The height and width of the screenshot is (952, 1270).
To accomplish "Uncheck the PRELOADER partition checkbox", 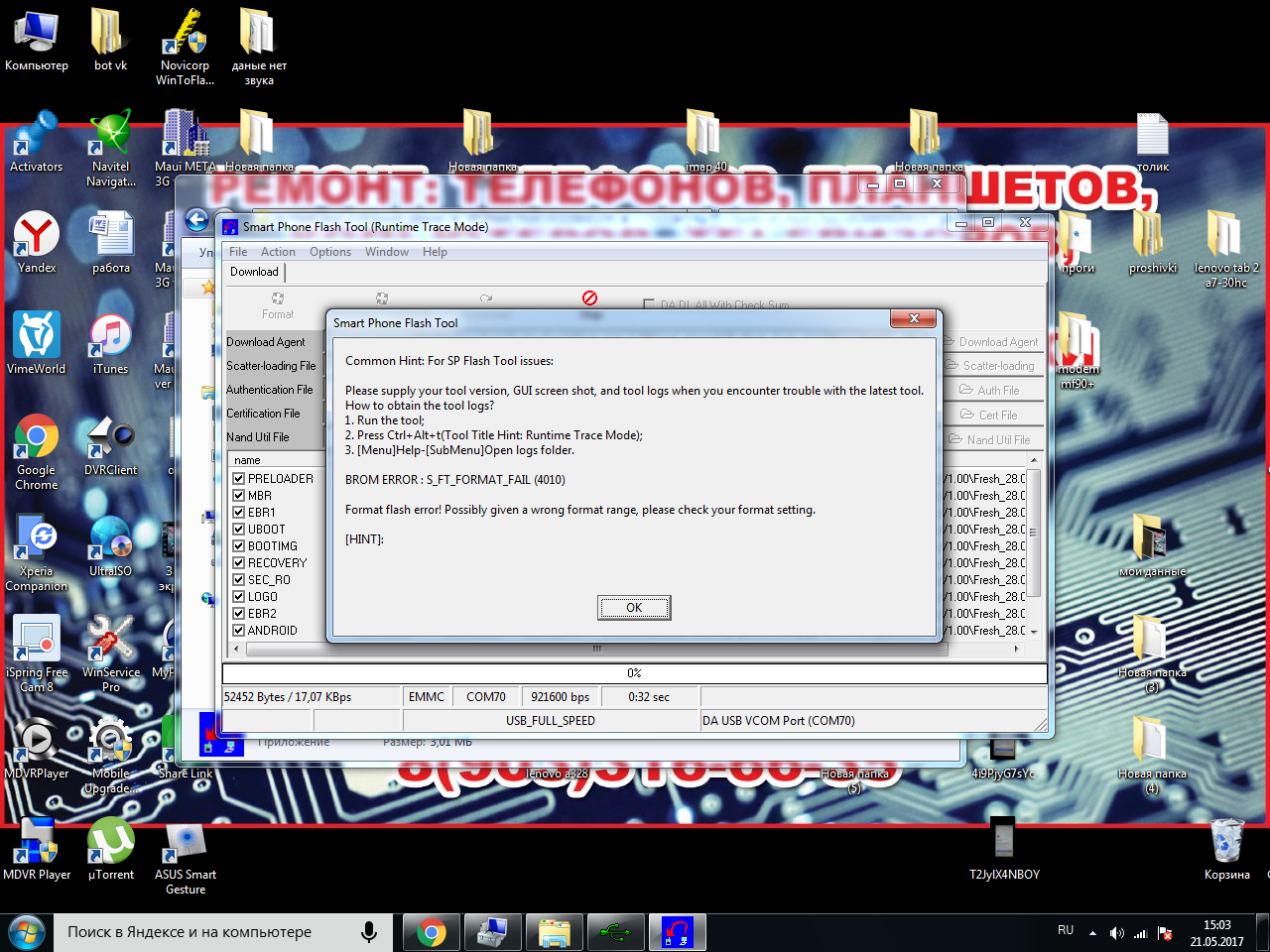I will pos(239,479).
